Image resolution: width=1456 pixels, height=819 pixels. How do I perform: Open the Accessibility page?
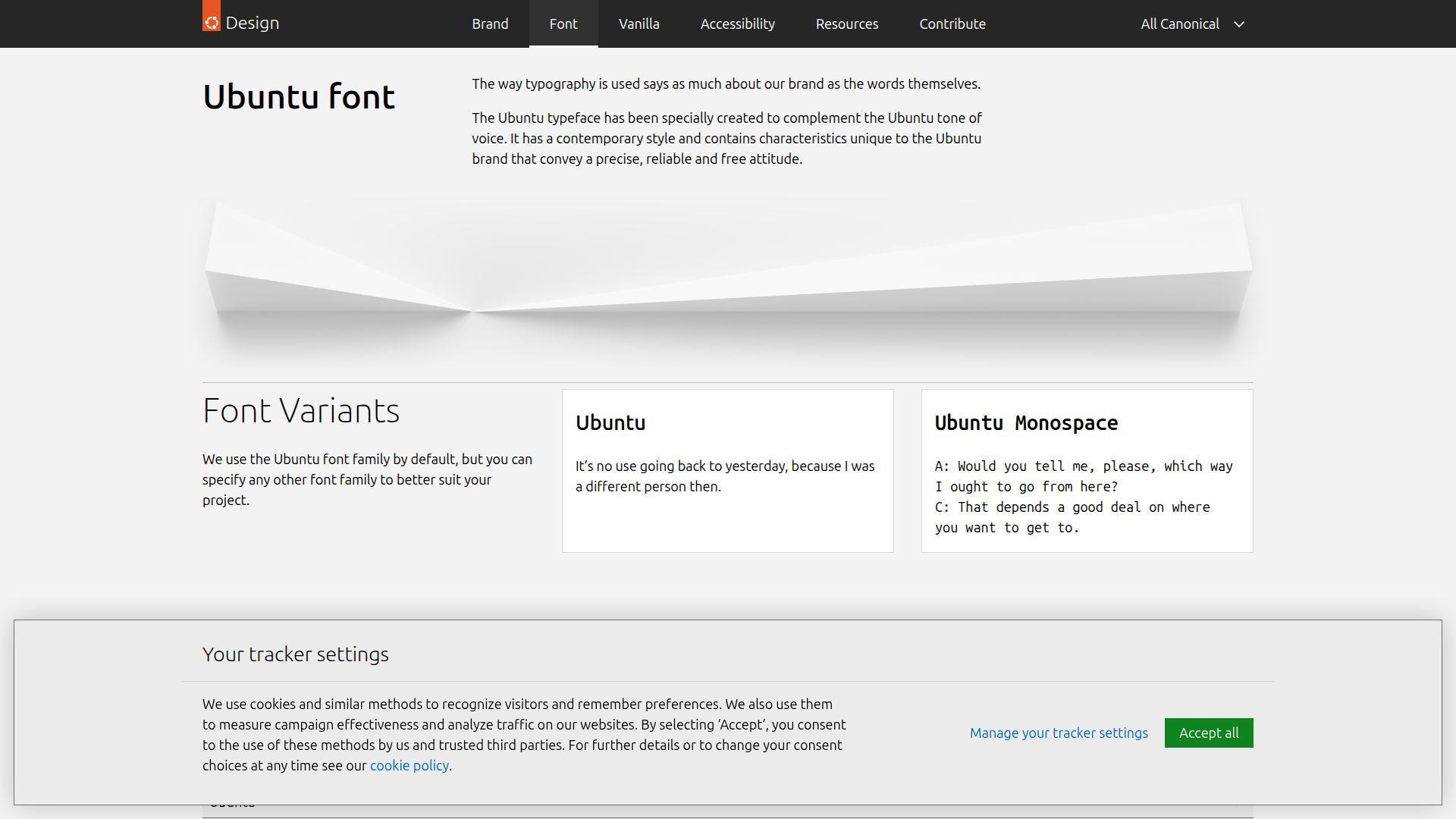click(x=736, y=24)
